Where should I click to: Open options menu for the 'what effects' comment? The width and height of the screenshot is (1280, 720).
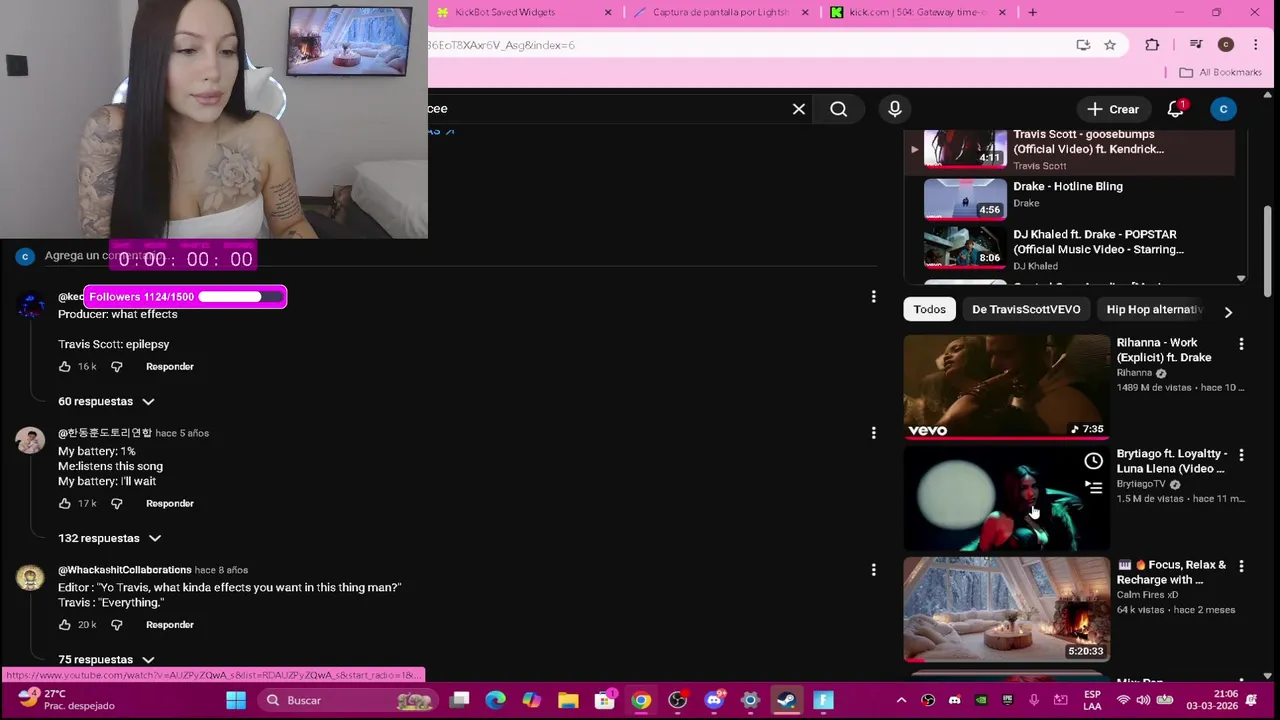873,297
